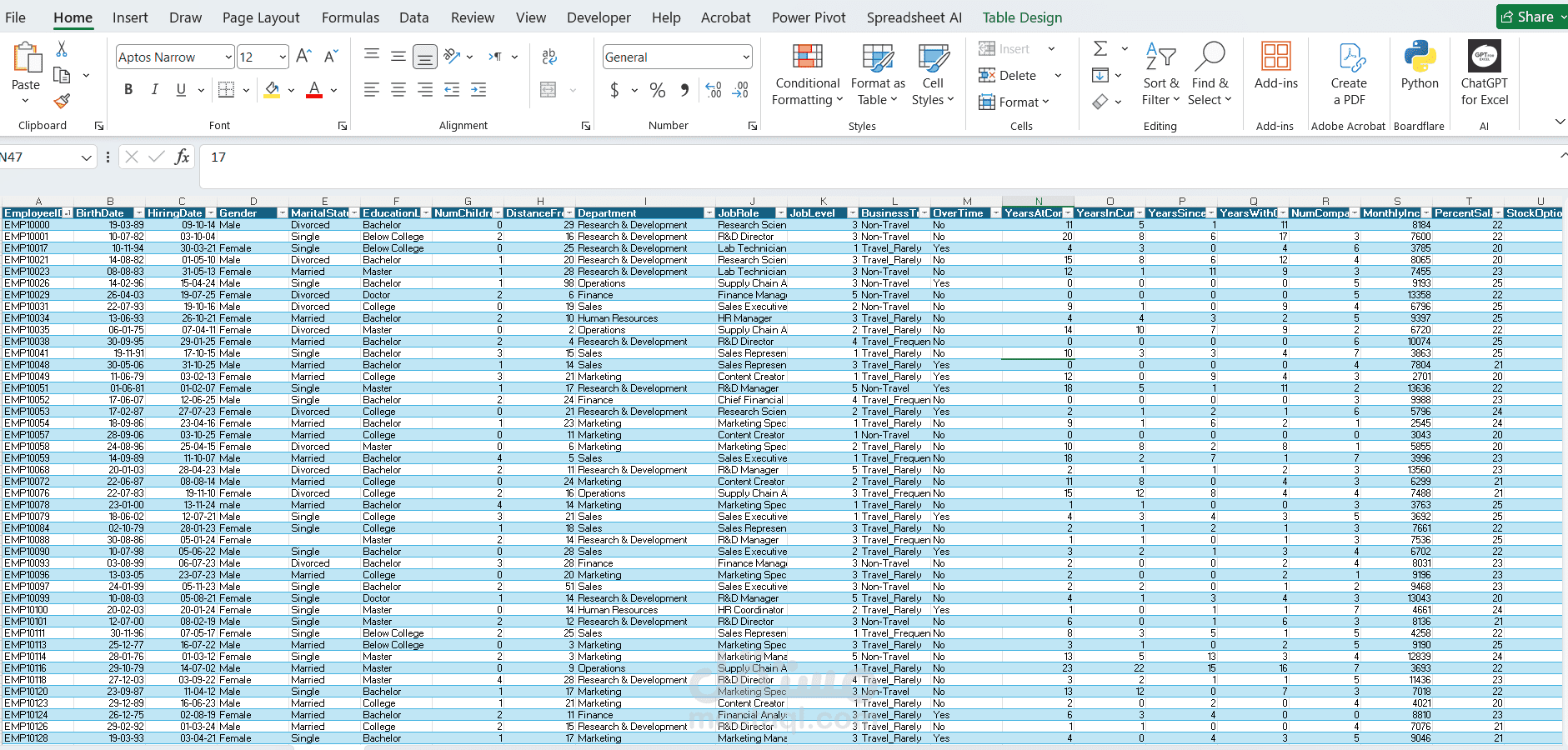Click Increase Decimal icon
The width and height of the screenshot is (1568, 750).
714,90
